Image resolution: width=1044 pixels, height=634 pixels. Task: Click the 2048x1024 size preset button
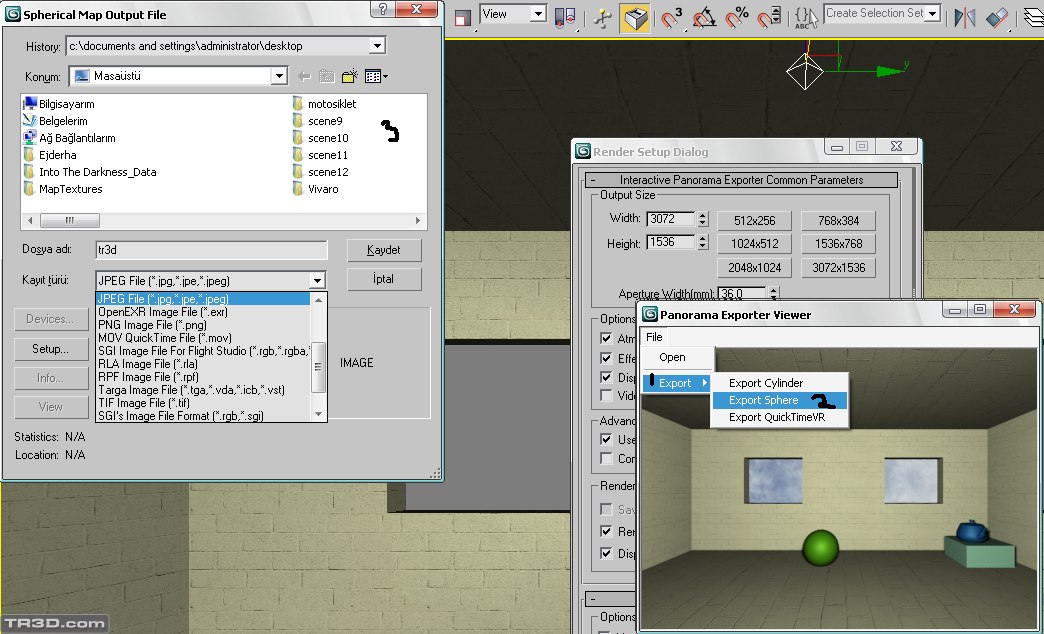tap(755, 268)
